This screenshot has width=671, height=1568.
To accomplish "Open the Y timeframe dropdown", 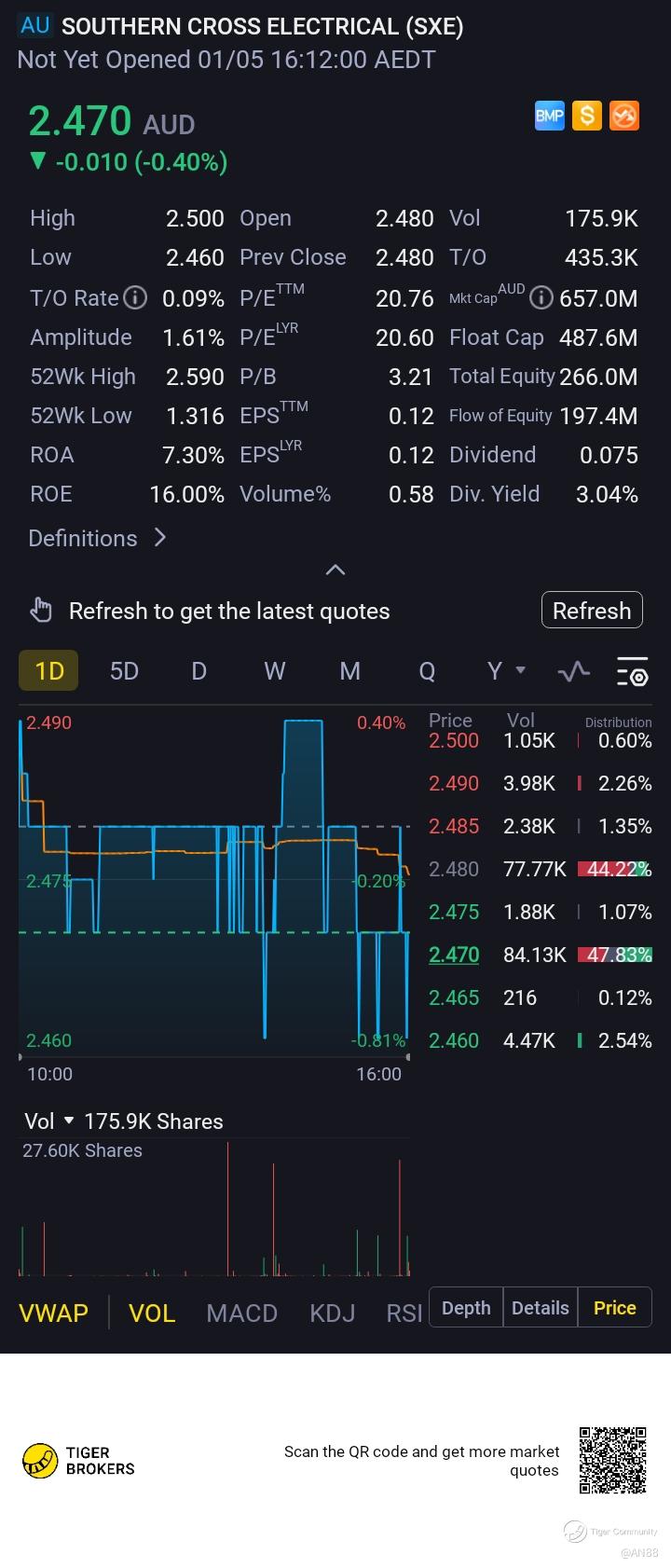I will [506, 671].
